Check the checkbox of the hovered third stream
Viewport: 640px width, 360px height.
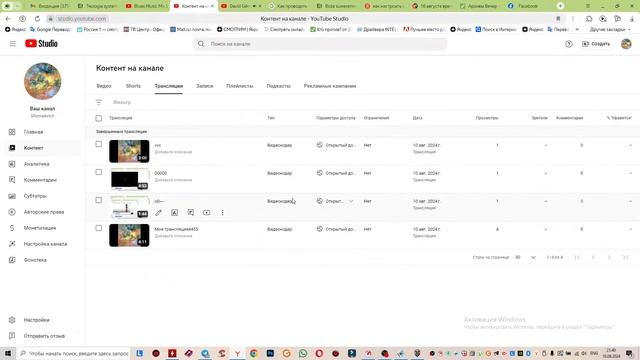[99, 200]
